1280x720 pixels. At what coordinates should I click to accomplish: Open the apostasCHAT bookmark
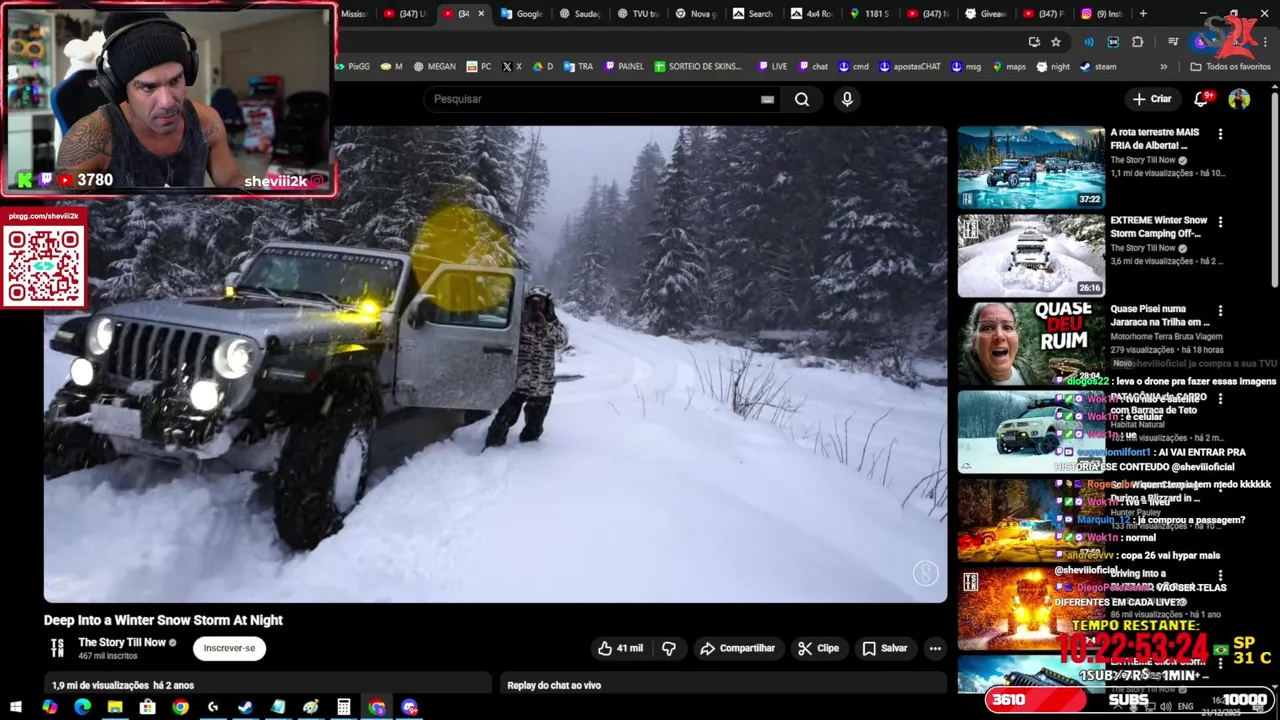910,67
